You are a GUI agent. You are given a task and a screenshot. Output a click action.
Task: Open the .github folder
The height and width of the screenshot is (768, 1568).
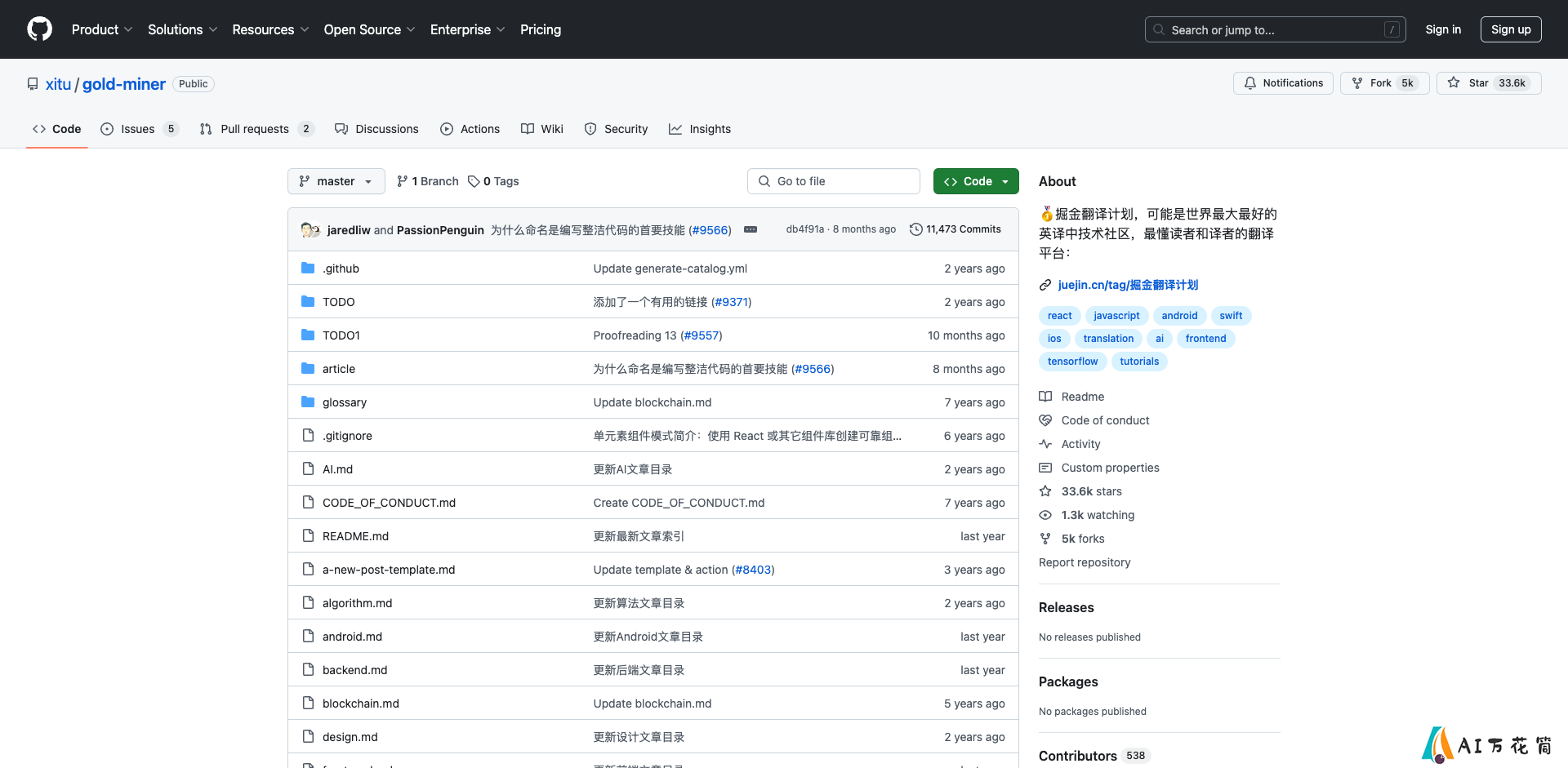(341, 269)
